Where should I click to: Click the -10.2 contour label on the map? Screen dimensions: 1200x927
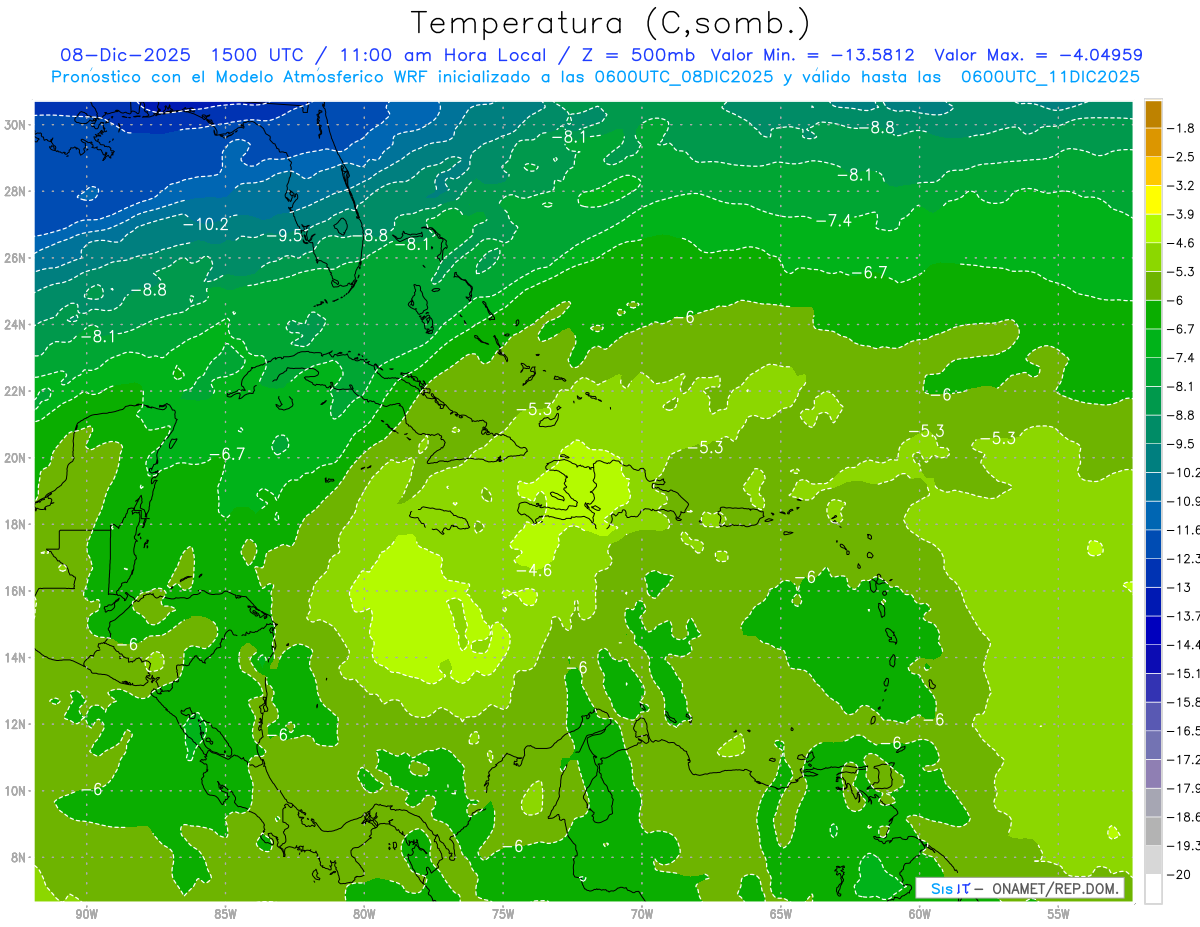206,224
